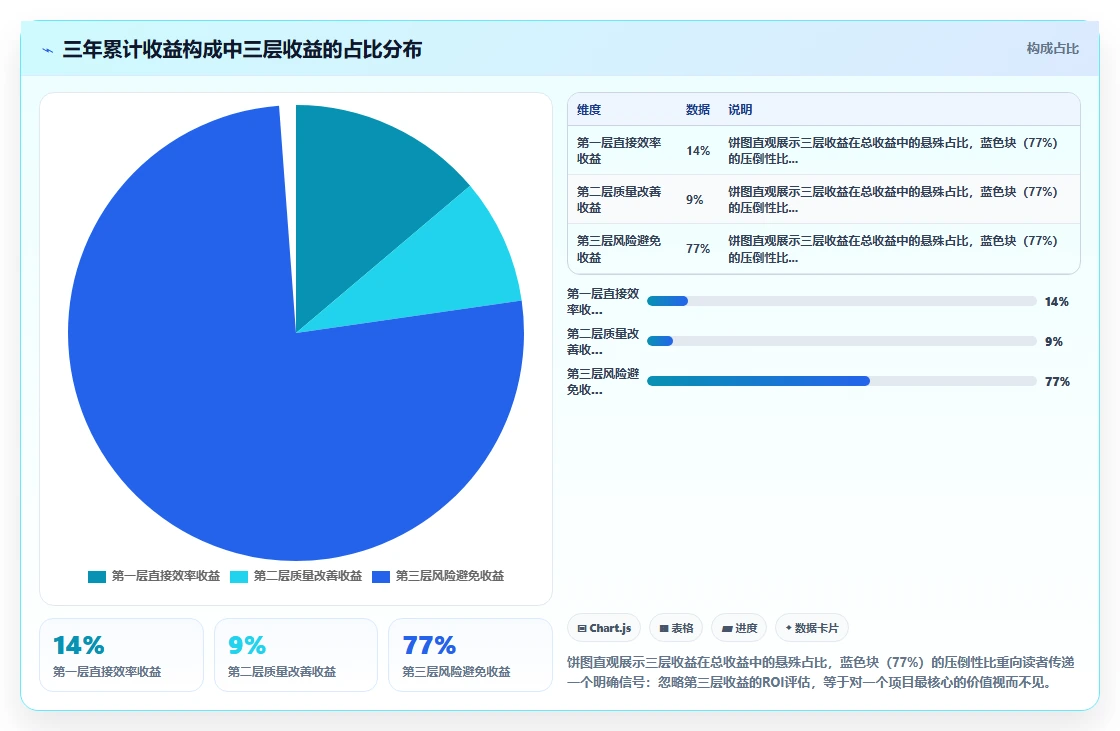This screenshot has width=1120, height=731.
Task: Toggle 第一层直接效率收益 legend swatch
Action: 96,577
